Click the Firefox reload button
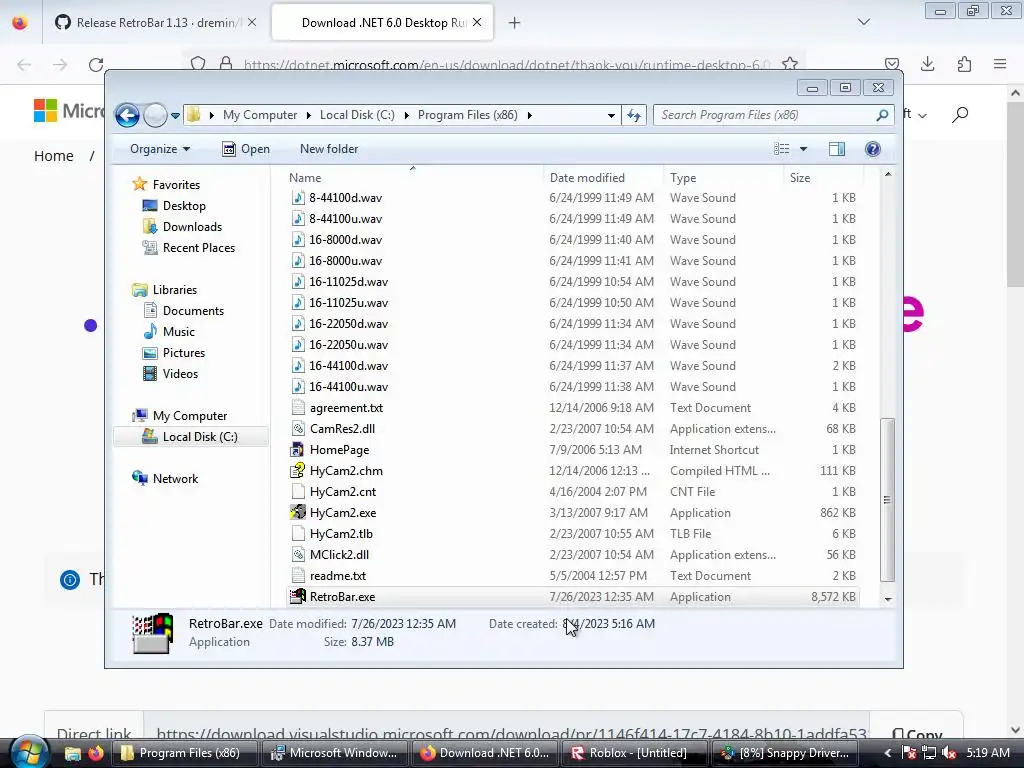Viewport: 1024px width, 768px height. (x=96, y=65)
